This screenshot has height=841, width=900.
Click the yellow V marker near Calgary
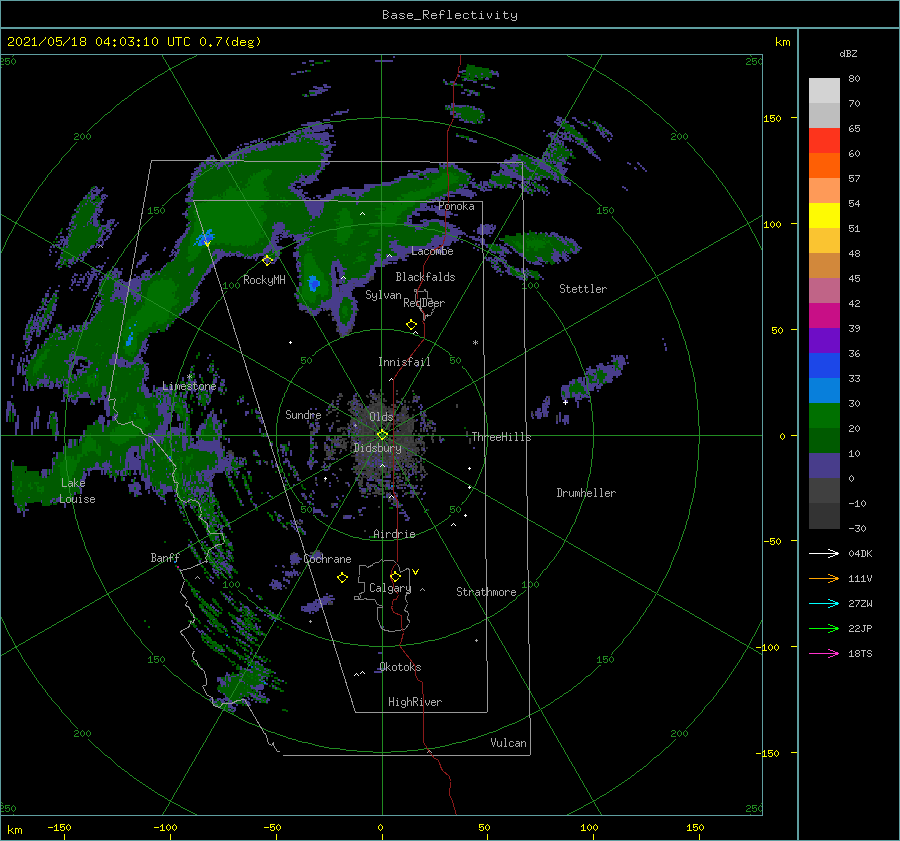[416, 572]
